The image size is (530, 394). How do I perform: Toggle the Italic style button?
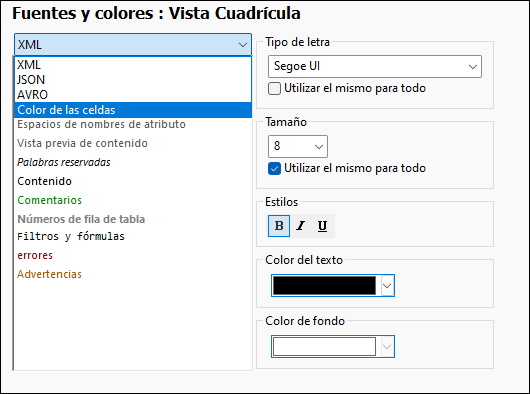[300, 226]
